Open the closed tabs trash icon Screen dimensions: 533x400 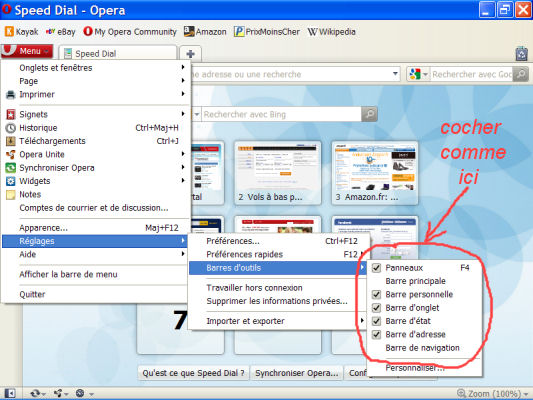click(x=521, y=54)
